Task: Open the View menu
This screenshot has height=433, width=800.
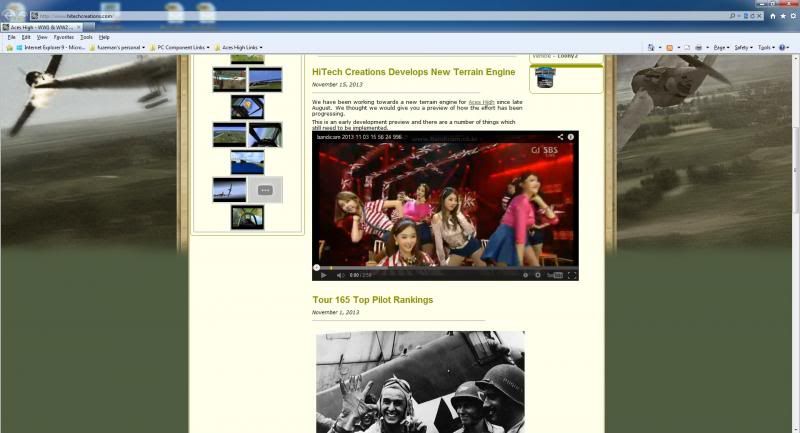Action: pyautogui.click(x=42, y=37)
